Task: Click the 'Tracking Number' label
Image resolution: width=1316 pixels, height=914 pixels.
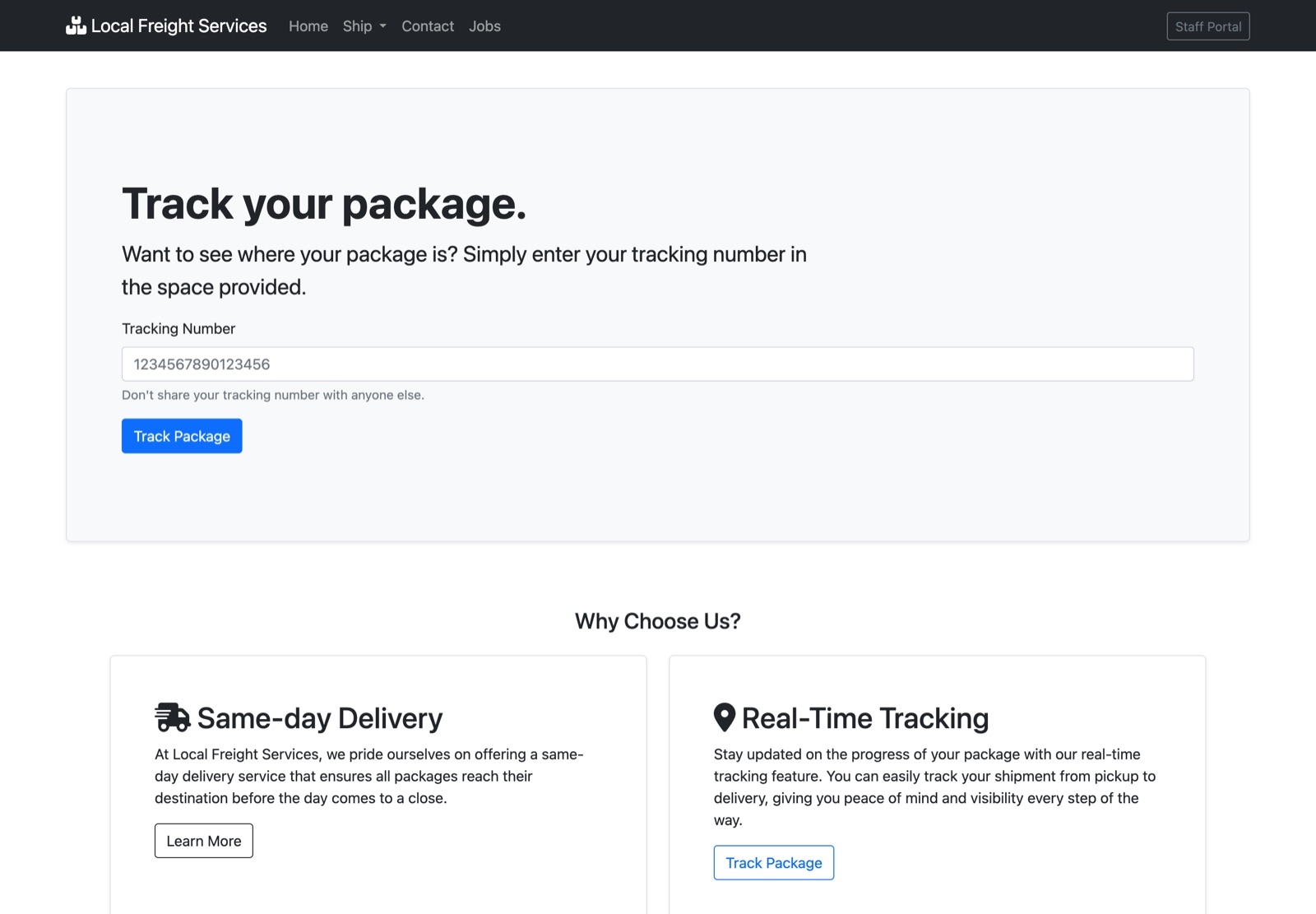Action: tap(178, 328)
